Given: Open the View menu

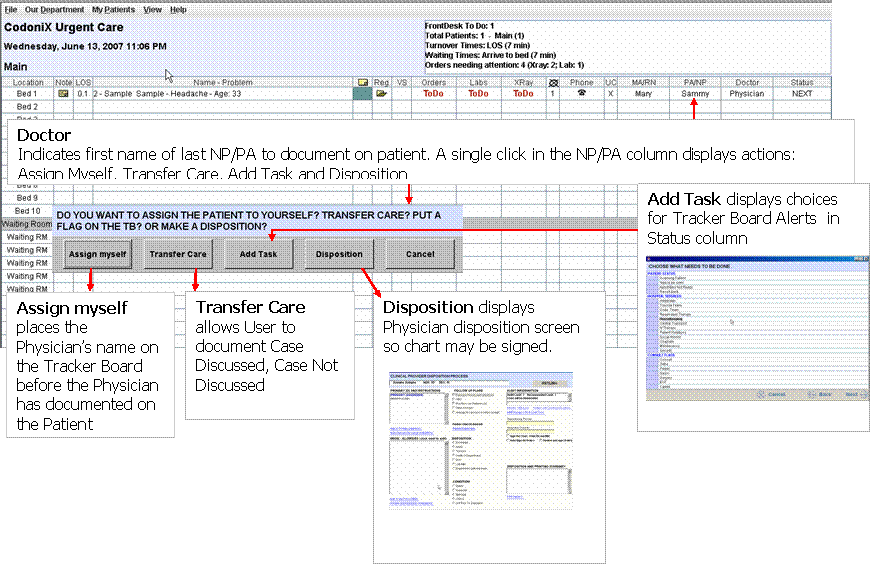Looking at the screenshot, I should pyautogui.click(x=152, y=9).
